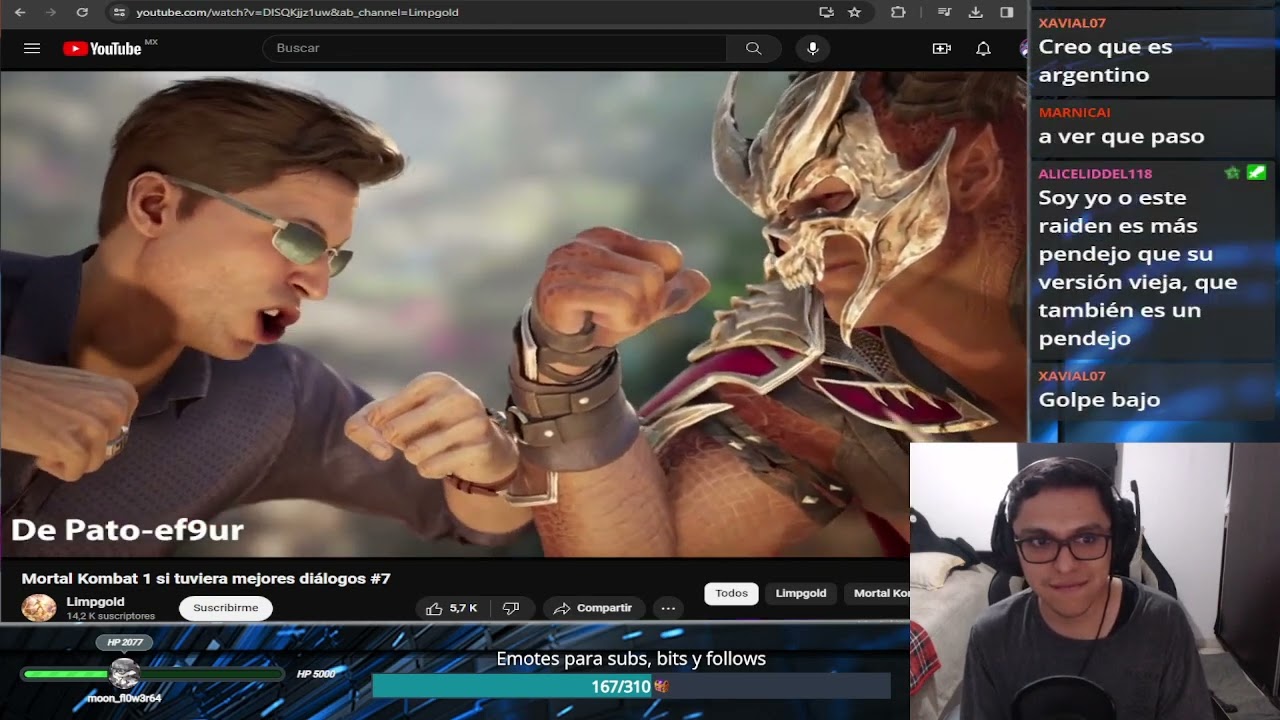Bookmark this page with the star icon
1280x720 pixels.
(x=854, y=12)
